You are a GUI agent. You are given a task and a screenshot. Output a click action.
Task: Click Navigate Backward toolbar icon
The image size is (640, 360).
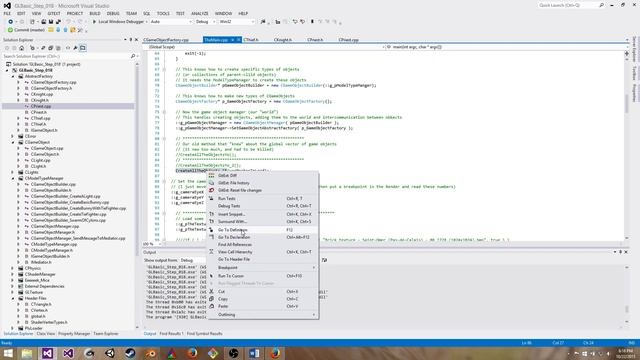tap(11, 22)
